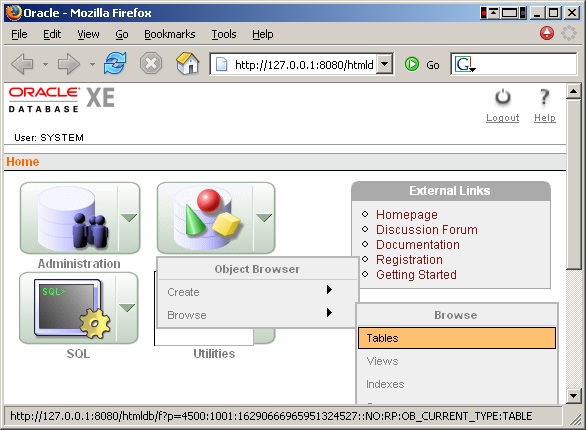Open the Homepage external link
Viewport: 586px width, 430px height.
[407, 215]
